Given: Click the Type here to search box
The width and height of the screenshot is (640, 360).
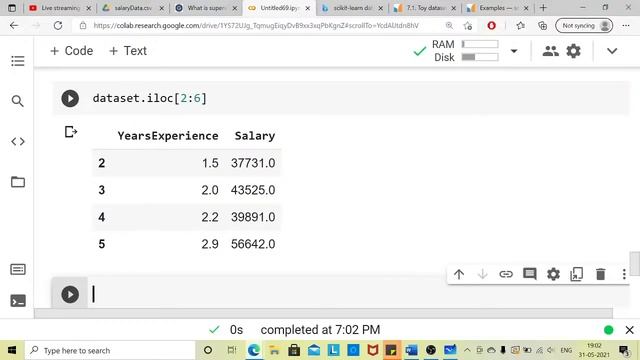Looking at the screenshot, I should [x=111, y=350].
